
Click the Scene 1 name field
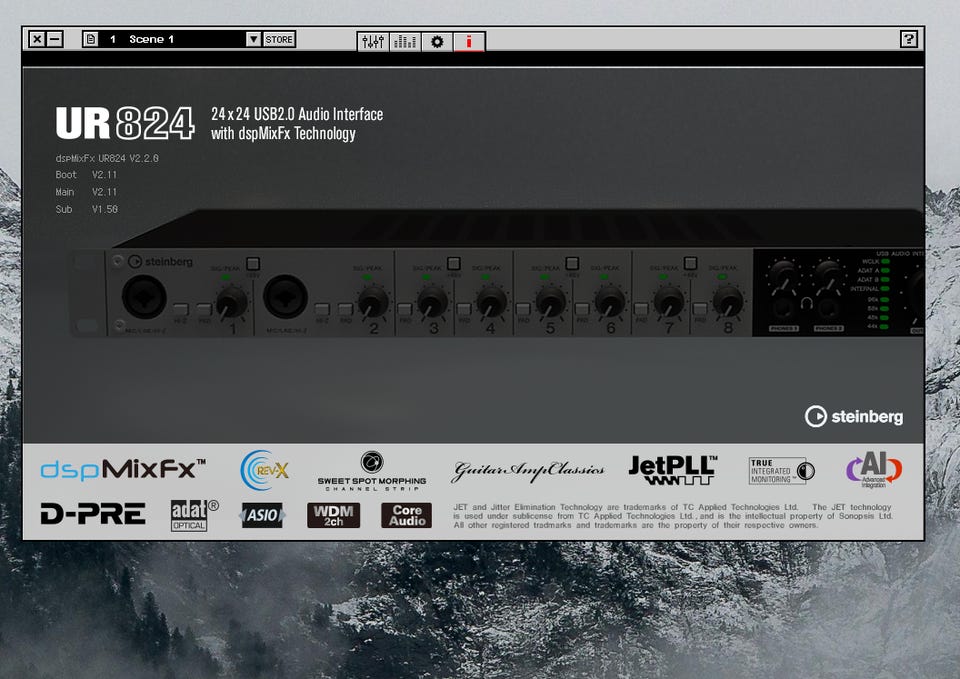click(x=172, y=39)
